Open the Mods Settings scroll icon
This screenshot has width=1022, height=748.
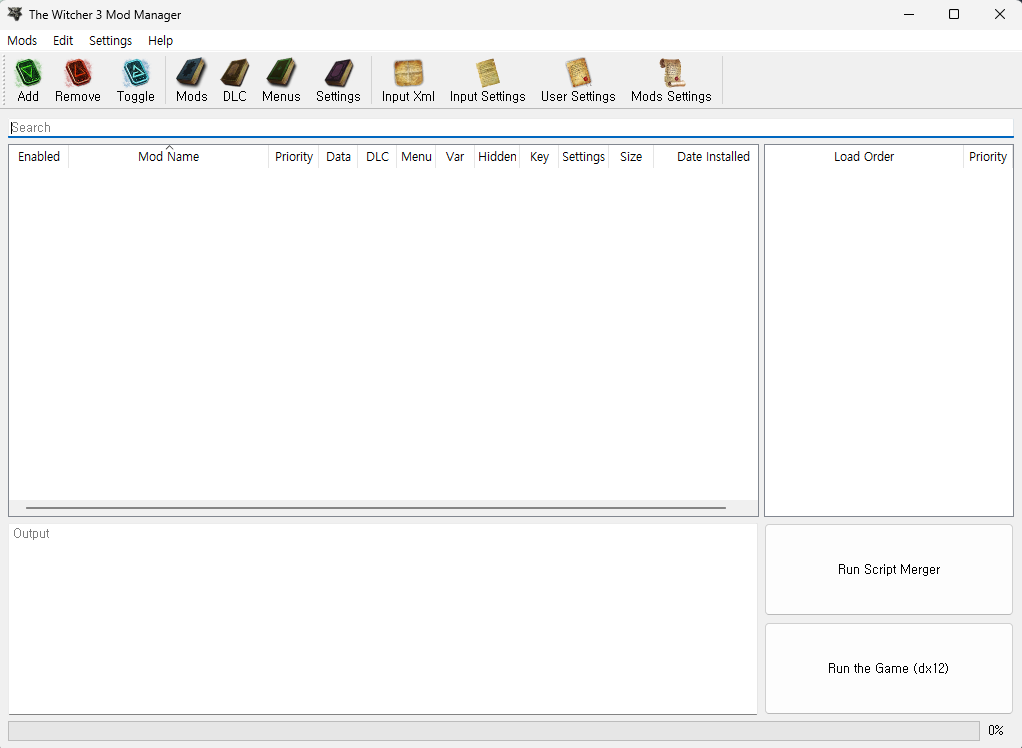(671, 73)
